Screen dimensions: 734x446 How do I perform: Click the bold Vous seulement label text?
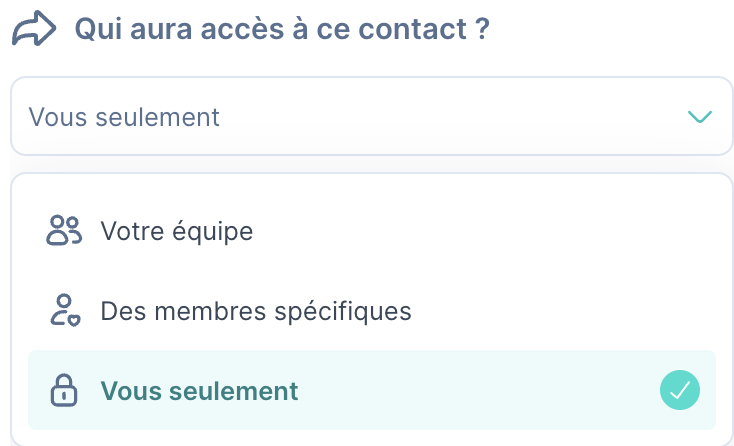(199, 391)
